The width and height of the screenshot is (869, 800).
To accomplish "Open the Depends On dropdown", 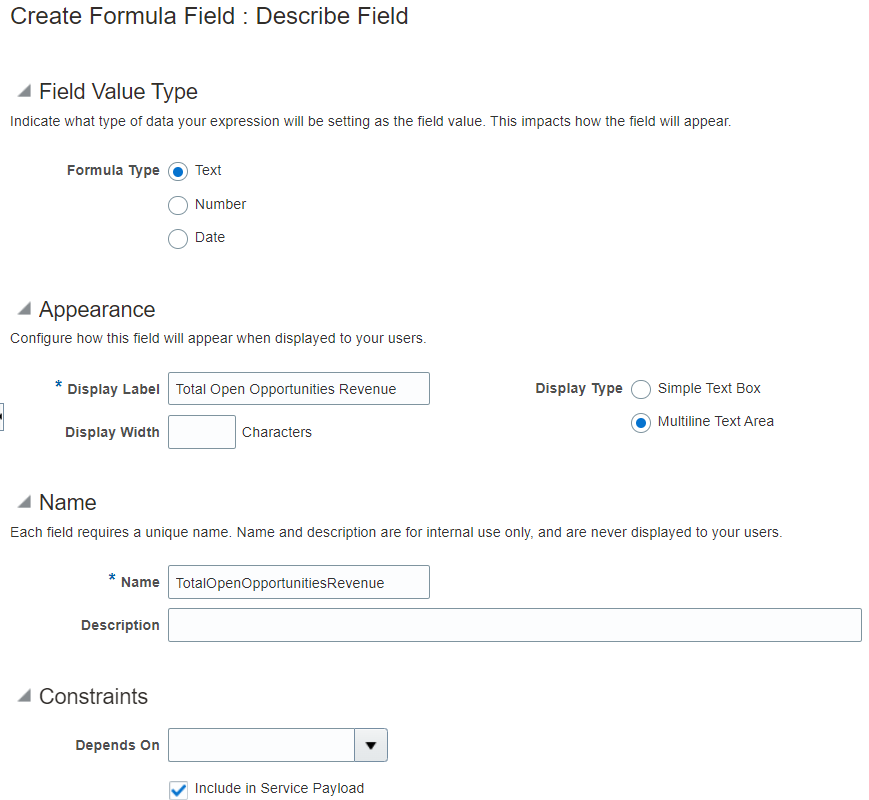I will pyautogui.click(x=372, y=744).
